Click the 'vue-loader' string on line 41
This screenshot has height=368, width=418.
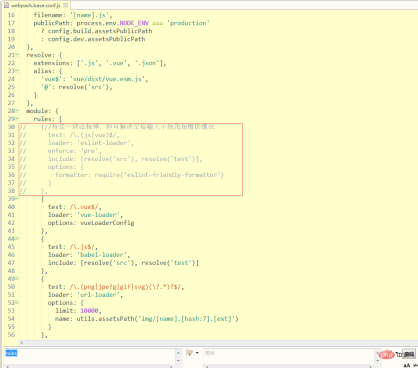[98, 215]
